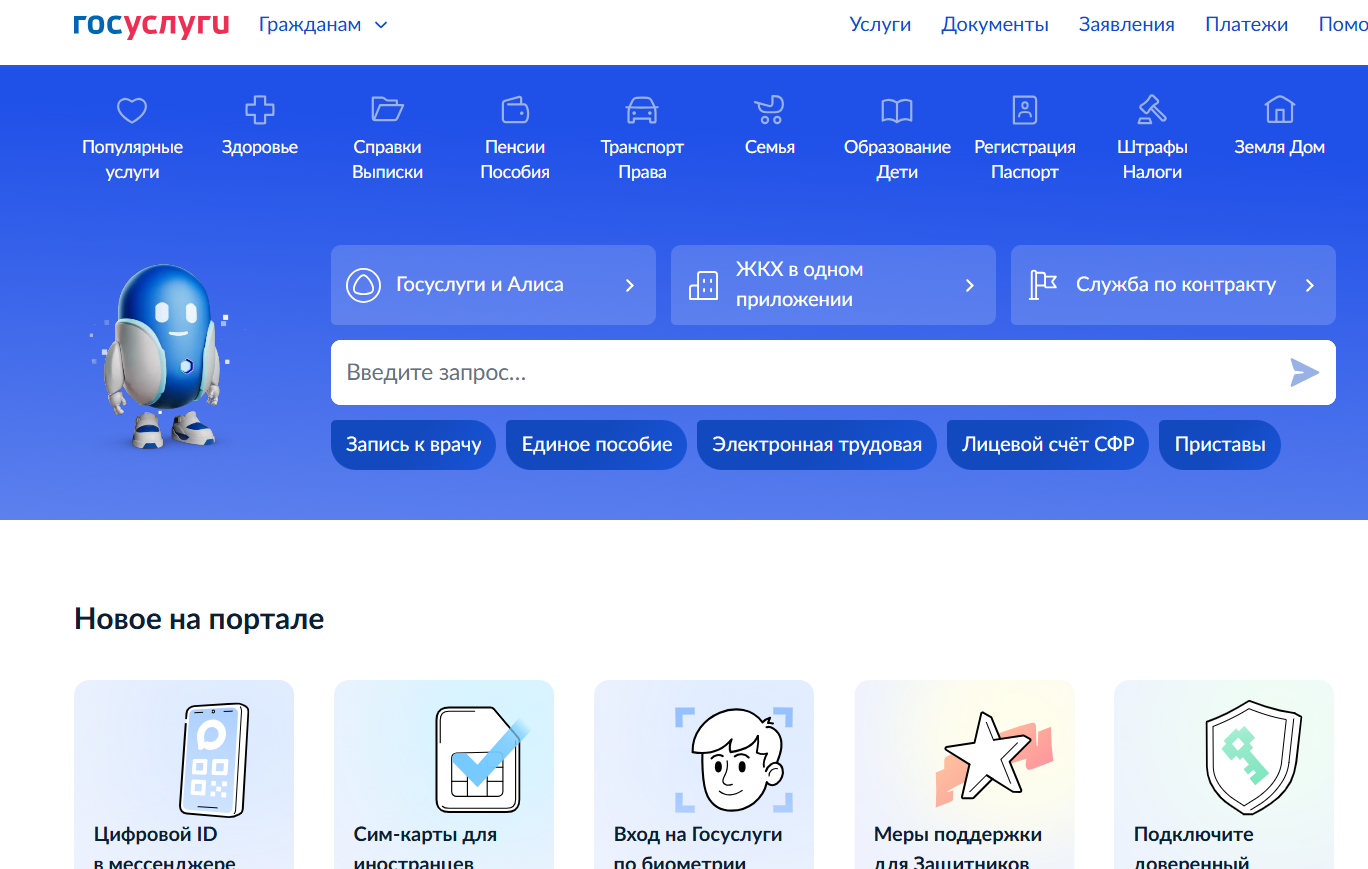Image resolution: width=1368 pixels, height=869 pixels.
Task: Click the Популярные услуги heart icon
Action: coord(132,110)
